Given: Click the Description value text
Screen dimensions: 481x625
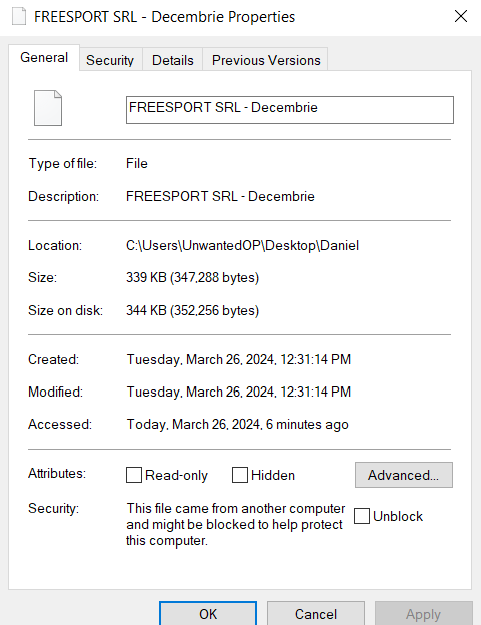Looking at the screenshot, I should point(220,196).
